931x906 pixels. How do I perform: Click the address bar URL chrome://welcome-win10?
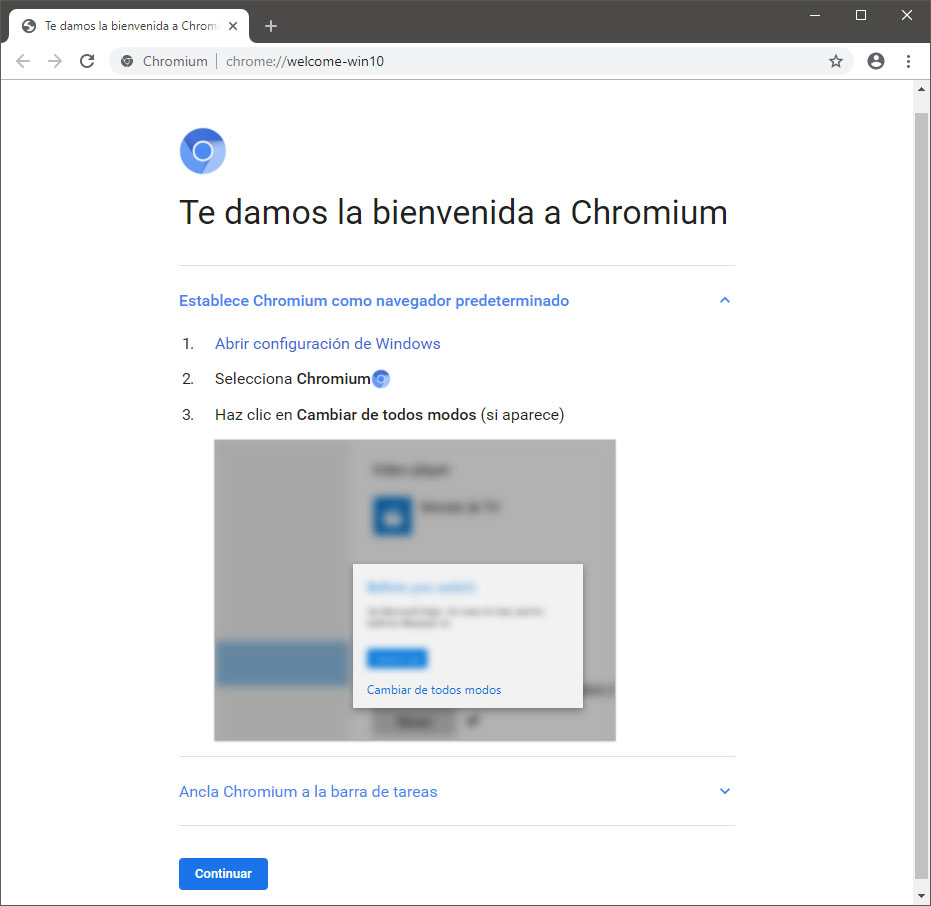tap(305, 61)
